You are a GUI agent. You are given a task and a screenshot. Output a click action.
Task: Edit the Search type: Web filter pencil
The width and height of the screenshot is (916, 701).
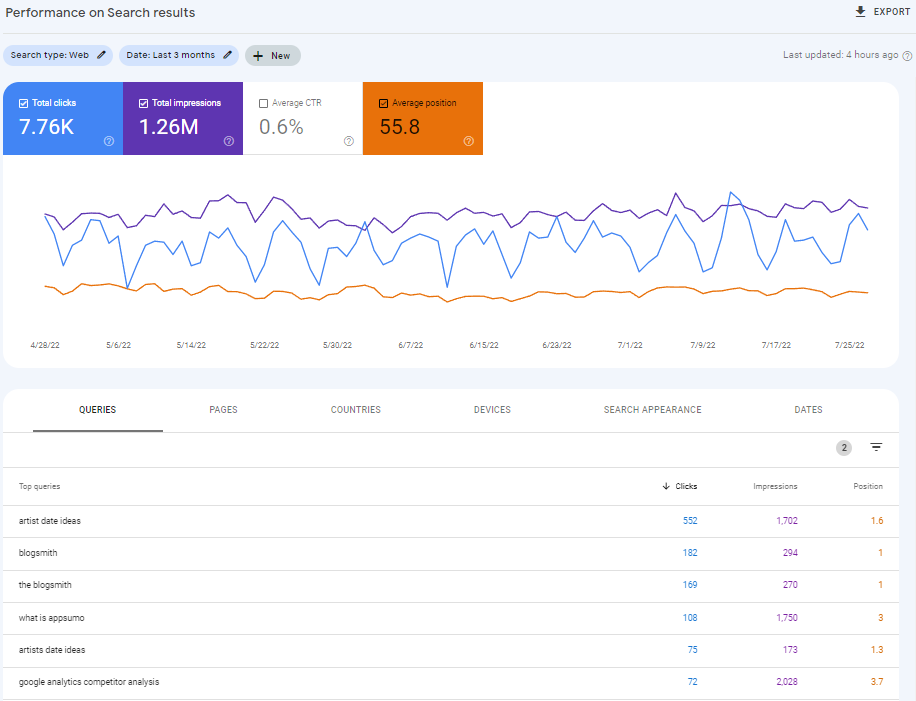coord(101,55)
